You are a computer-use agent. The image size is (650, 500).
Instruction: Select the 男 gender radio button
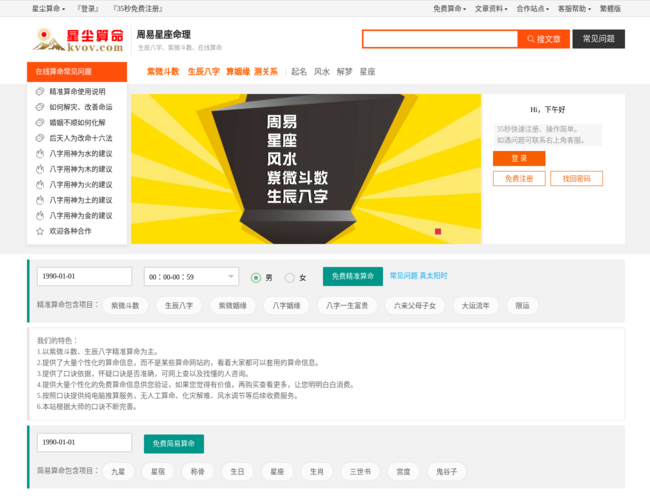256,277
